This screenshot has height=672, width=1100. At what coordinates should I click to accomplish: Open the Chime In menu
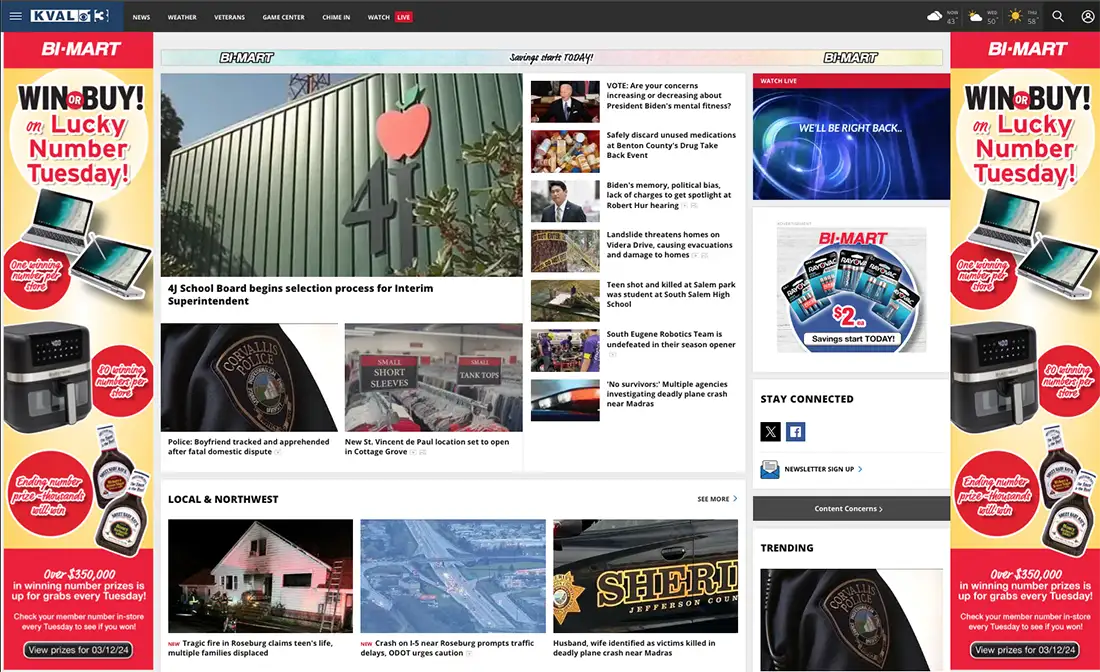click(x=336, y=17)
